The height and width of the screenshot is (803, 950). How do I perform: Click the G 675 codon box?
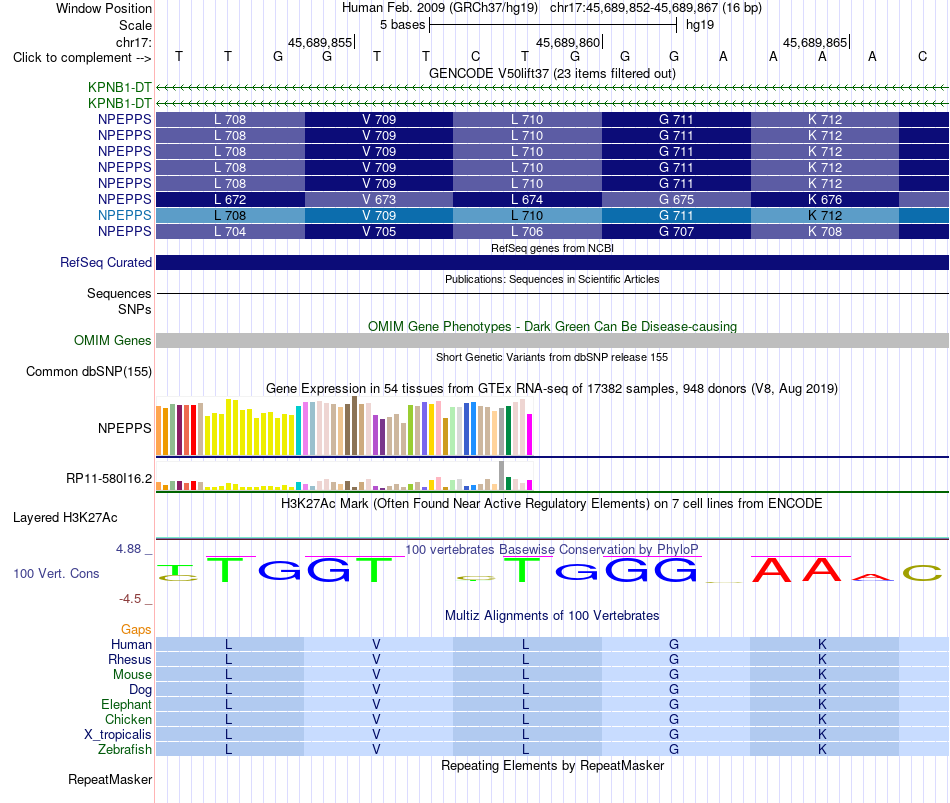pos(676,199)
